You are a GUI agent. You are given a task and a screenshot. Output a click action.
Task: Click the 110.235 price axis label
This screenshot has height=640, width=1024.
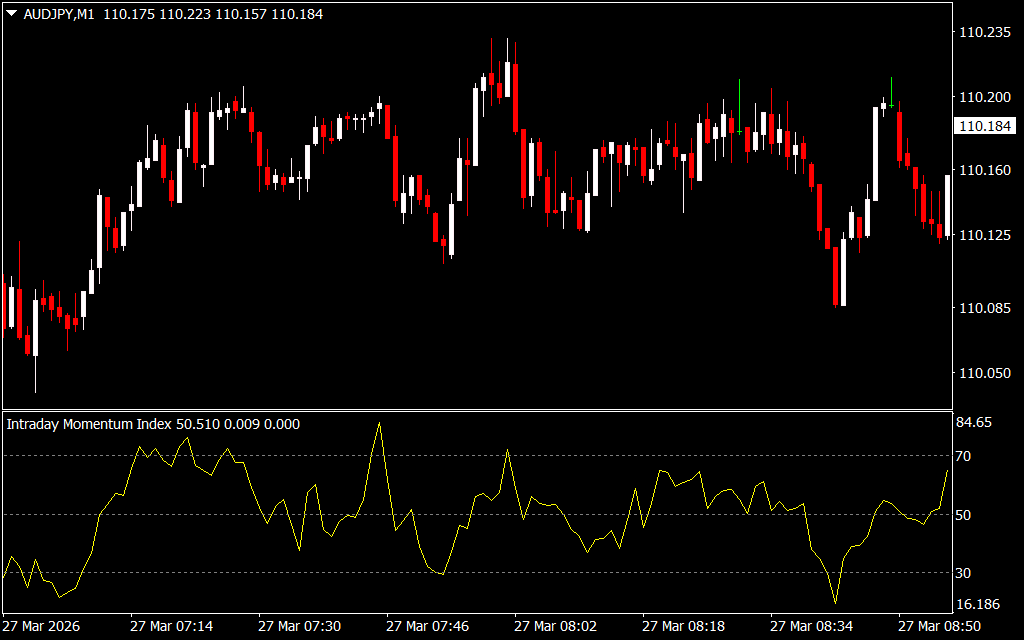(984, 33)
